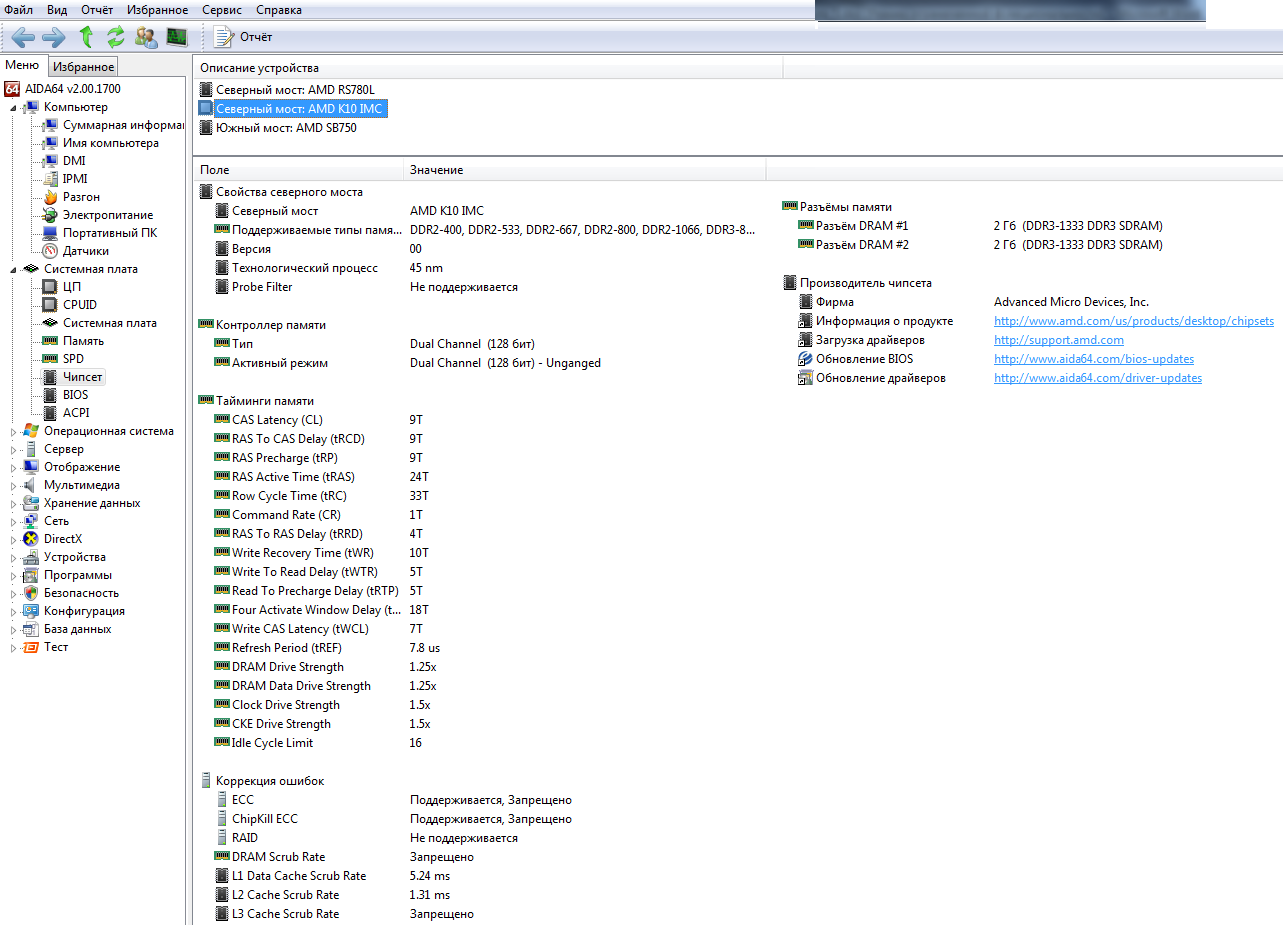Click the Поле column header

tap(298, 170)
